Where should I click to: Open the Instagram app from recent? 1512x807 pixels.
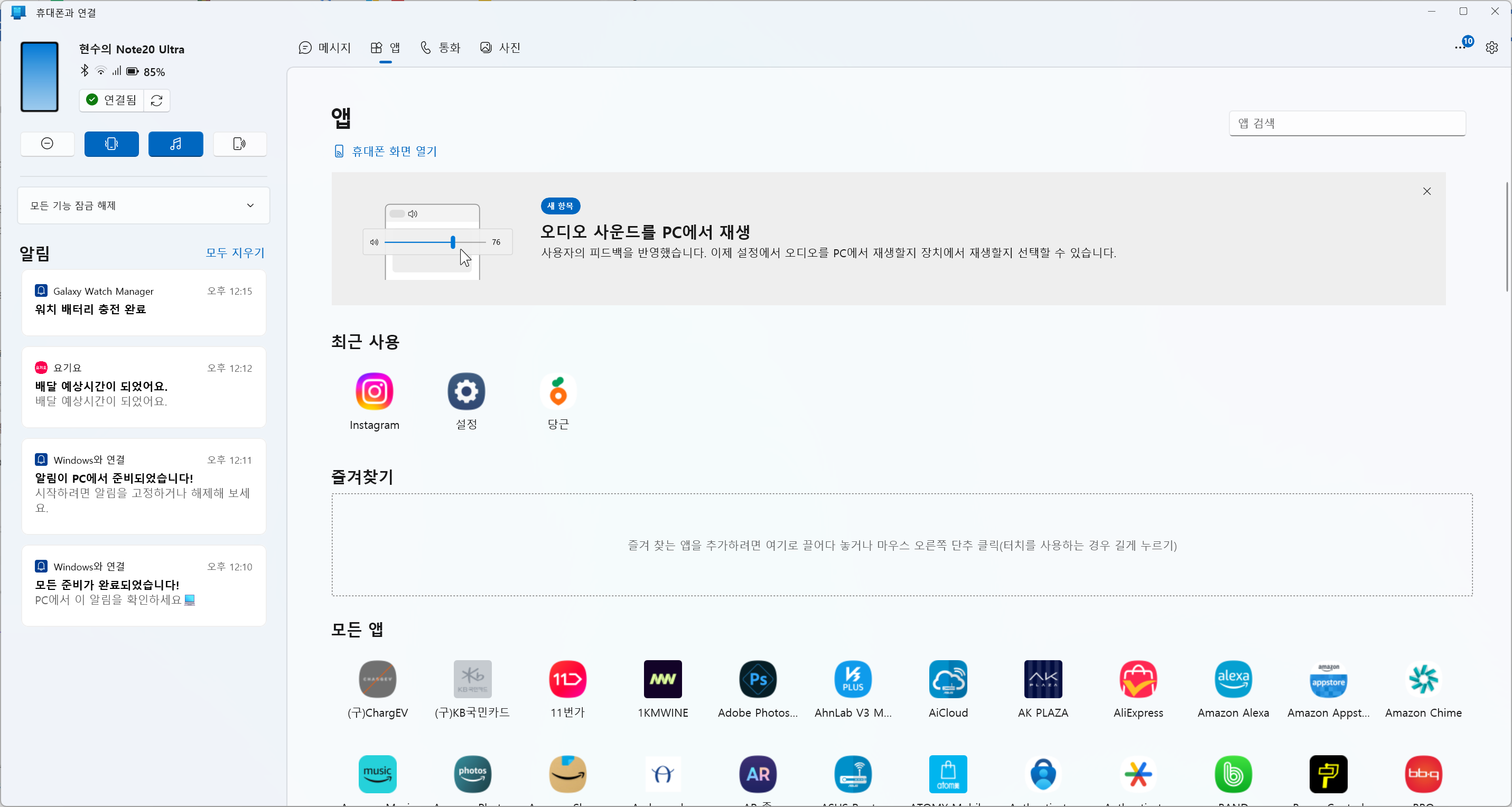coord(374,391)
